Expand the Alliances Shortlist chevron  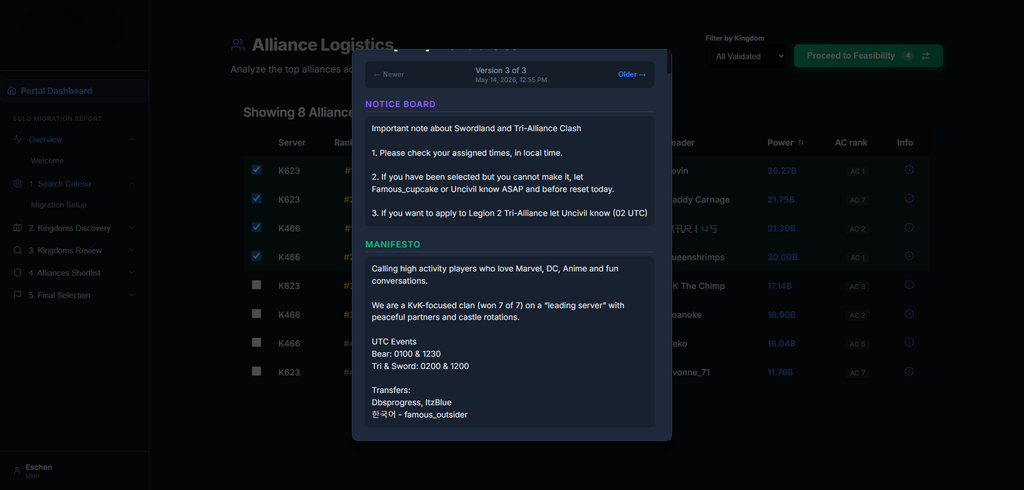[x=132, y=272]
